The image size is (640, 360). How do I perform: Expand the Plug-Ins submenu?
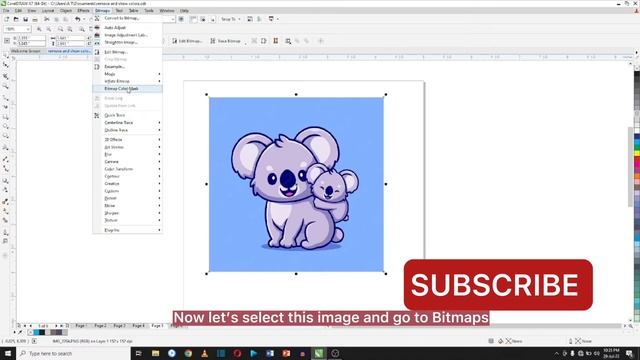pyautogui.click(x=128, y=230)
